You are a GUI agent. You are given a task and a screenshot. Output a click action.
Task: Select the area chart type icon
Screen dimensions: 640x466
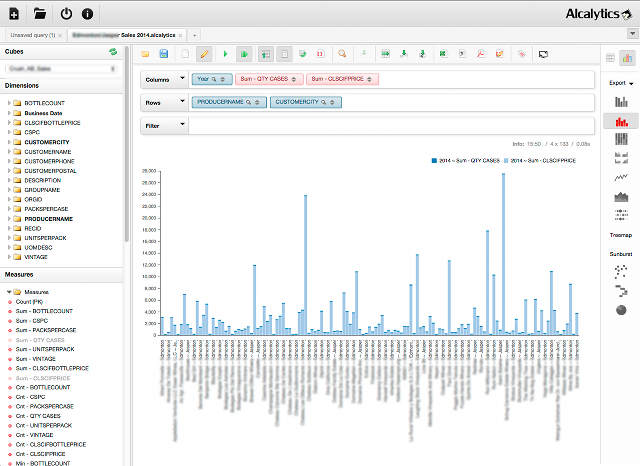[620, 196]
